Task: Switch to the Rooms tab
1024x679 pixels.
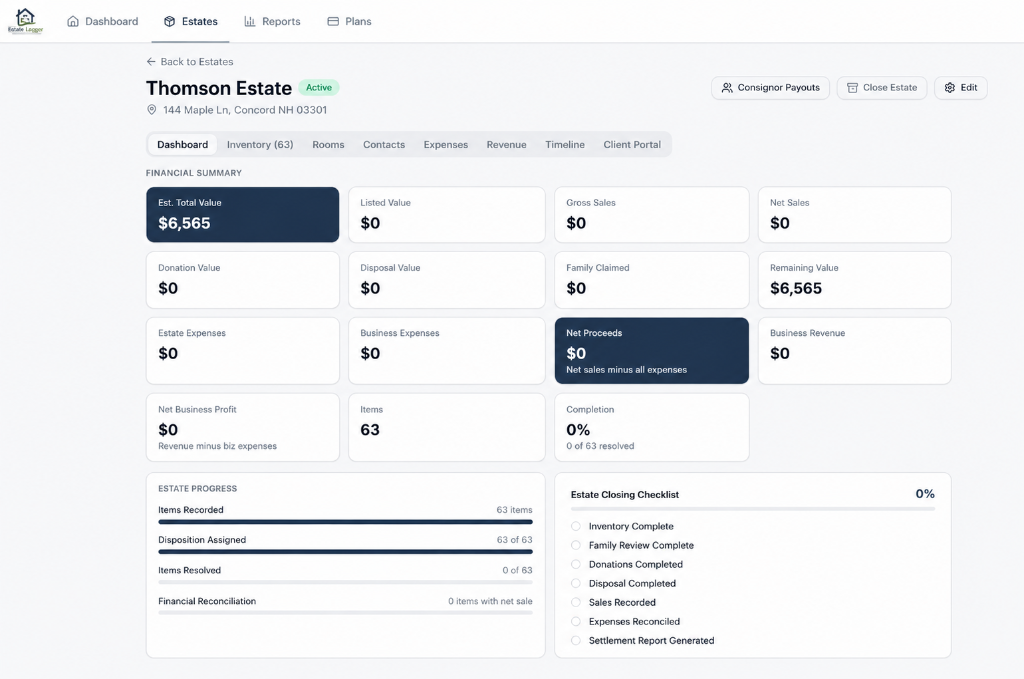Action: [328, 144]
